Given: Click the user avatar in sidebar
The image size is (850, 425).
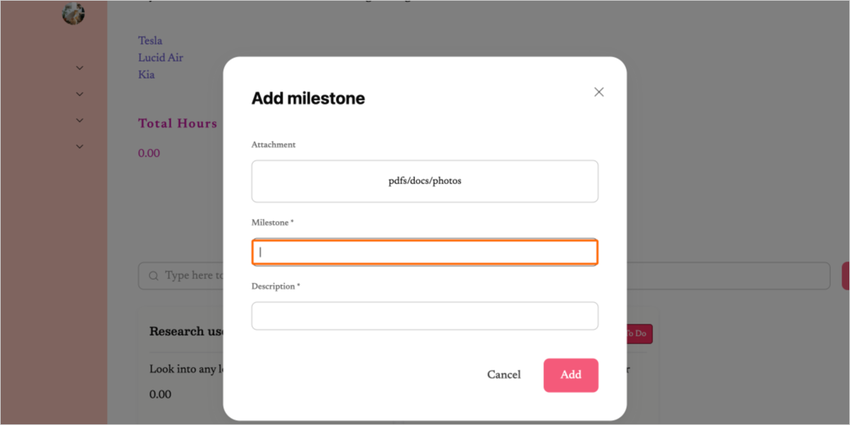Looking at the screenshot, I should 73,14.
